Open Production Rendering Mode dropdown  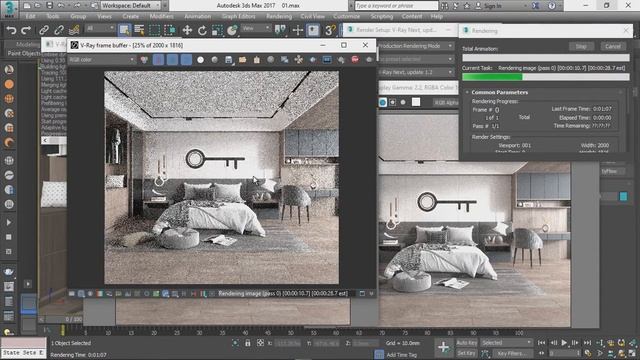click(x=416, y=46)
